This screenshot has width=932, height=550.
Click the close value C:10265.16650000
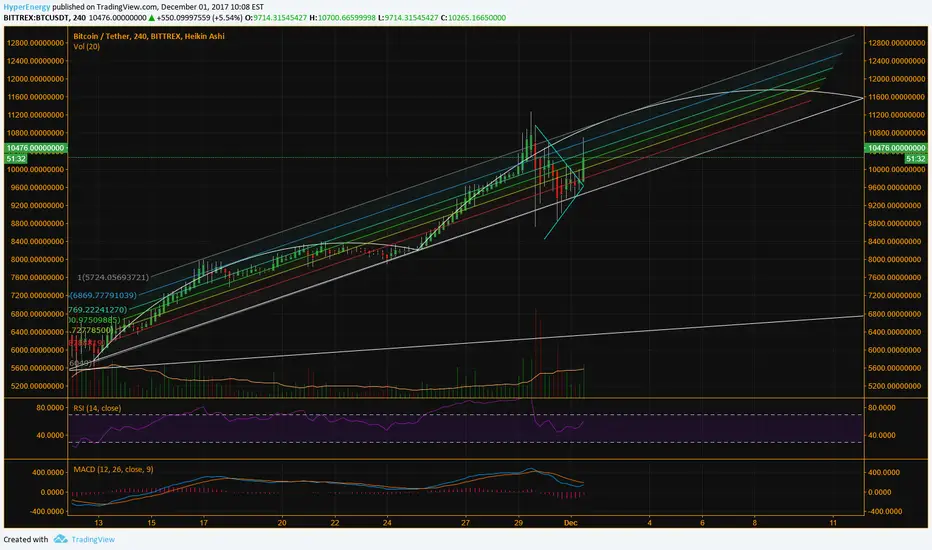(x=473, y=18)
